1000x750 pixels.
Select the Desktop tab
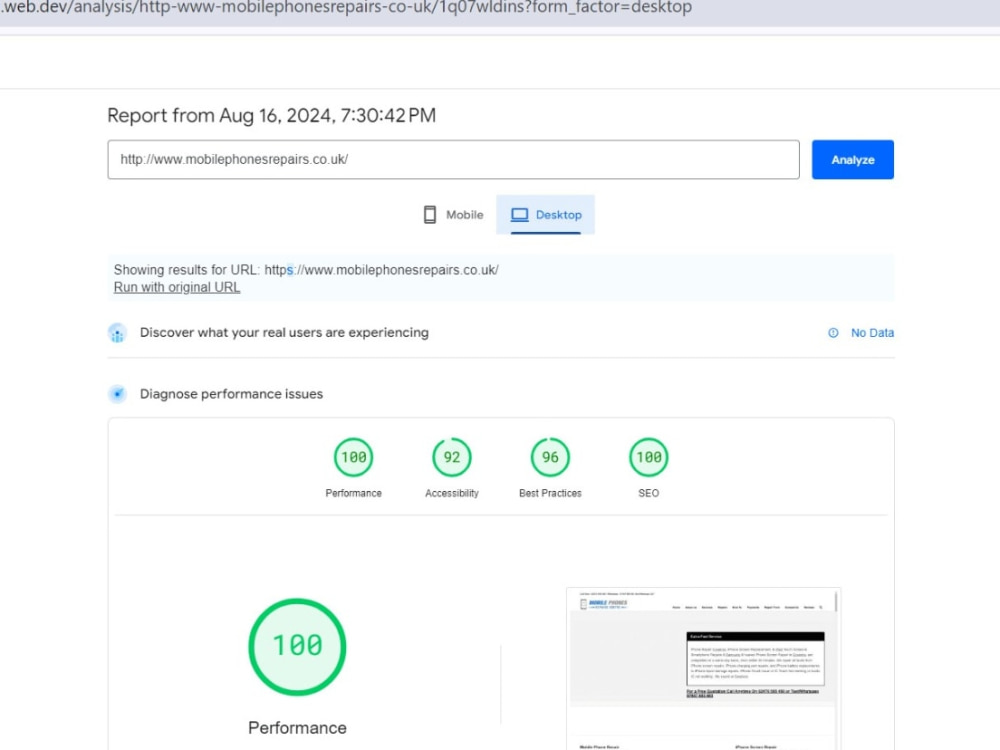545,215
